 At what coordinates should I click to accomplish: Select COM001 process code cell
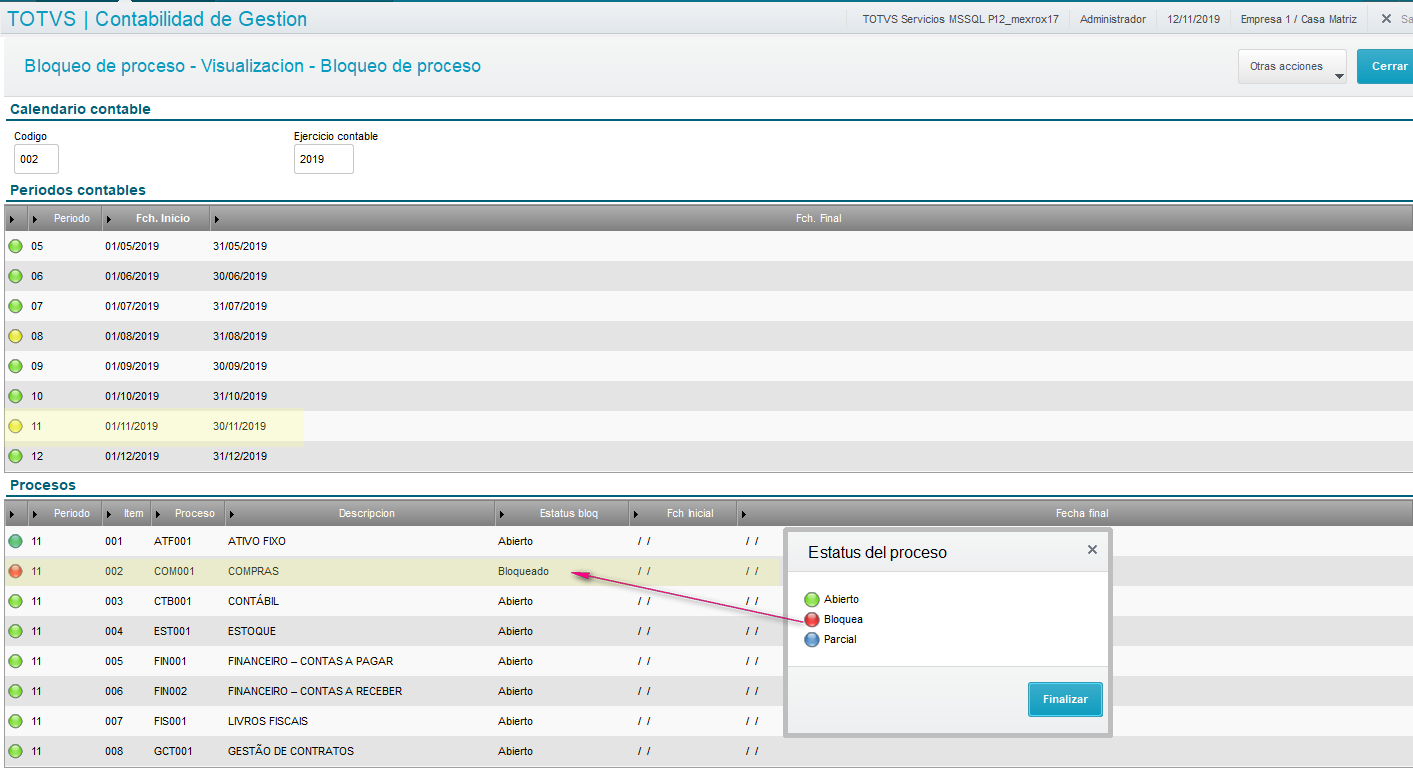(x=174, y=571)
